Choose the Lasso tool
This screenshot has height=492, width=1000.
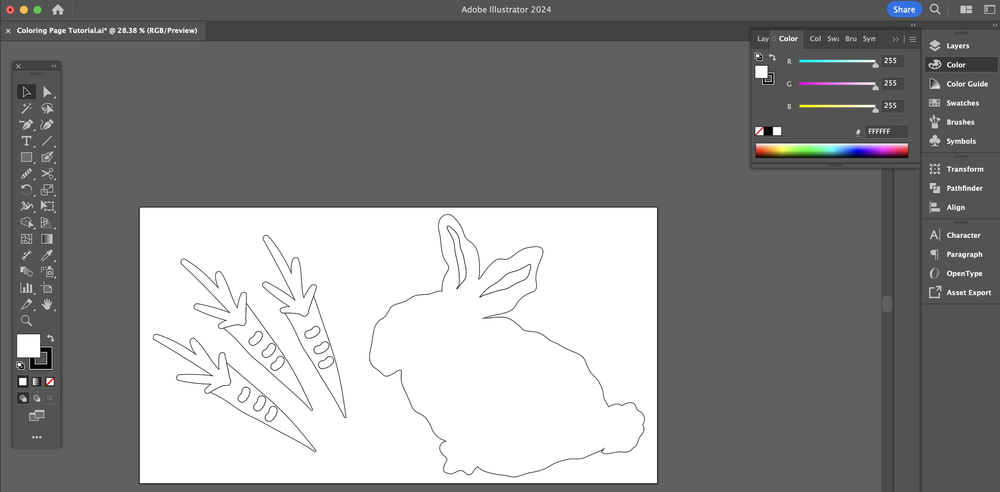coord(47,108)
